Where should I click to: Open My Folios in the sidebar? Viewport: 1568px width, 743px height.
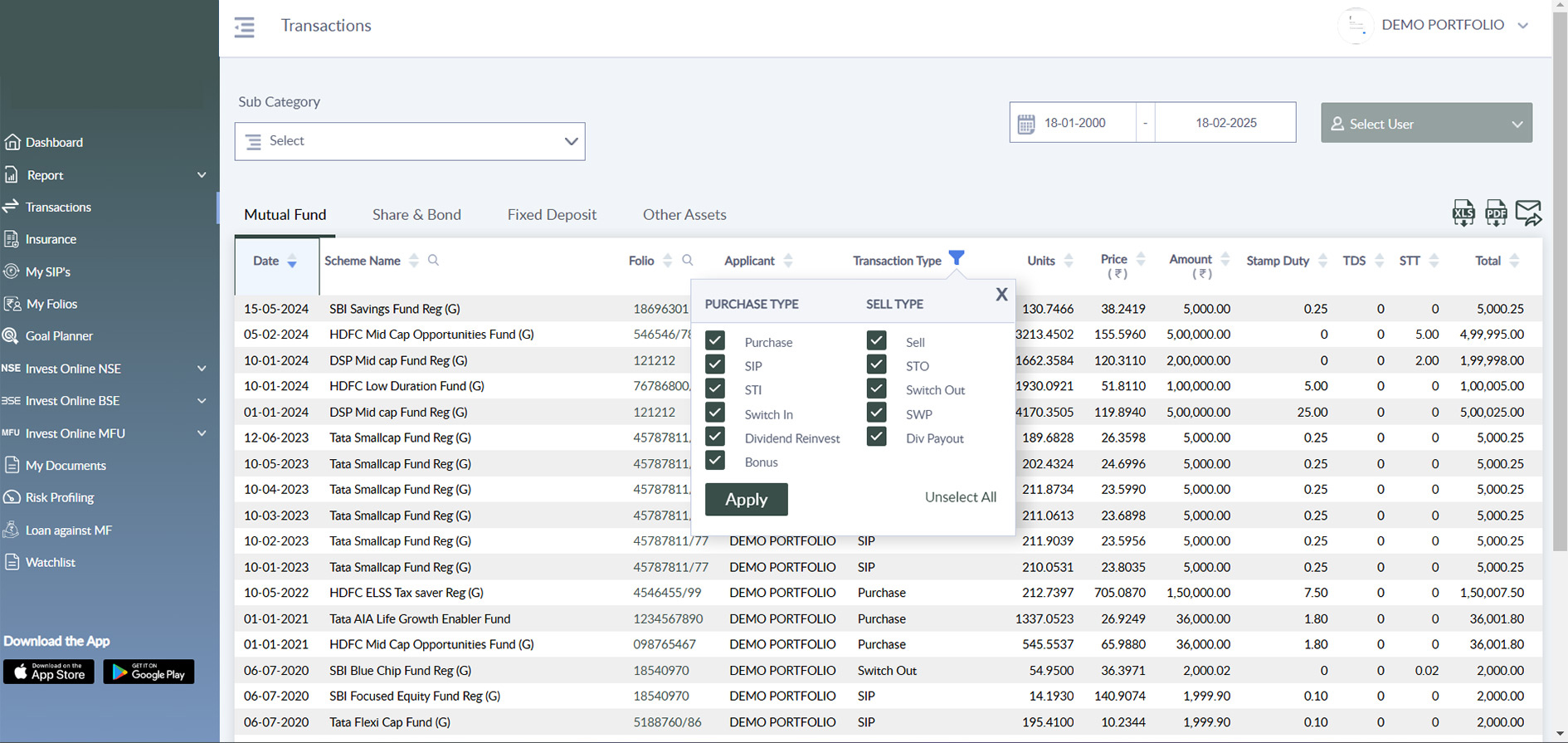51,305
